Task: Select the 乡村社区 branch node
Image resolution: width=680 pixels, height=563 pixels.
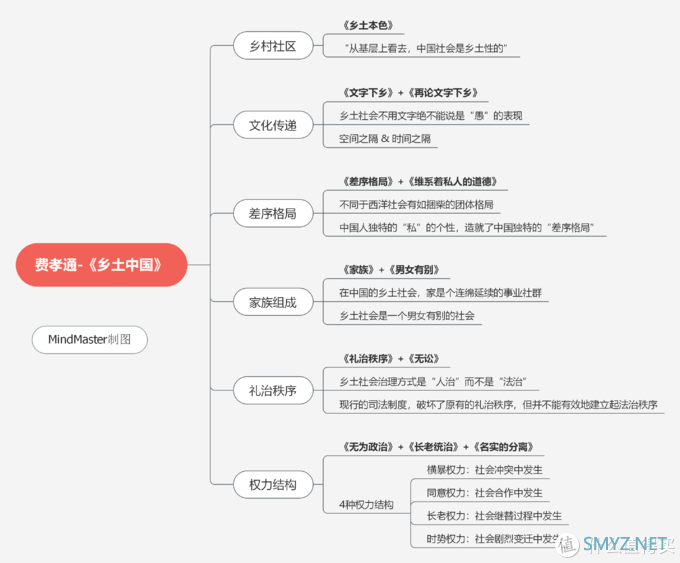Action: 273,46
